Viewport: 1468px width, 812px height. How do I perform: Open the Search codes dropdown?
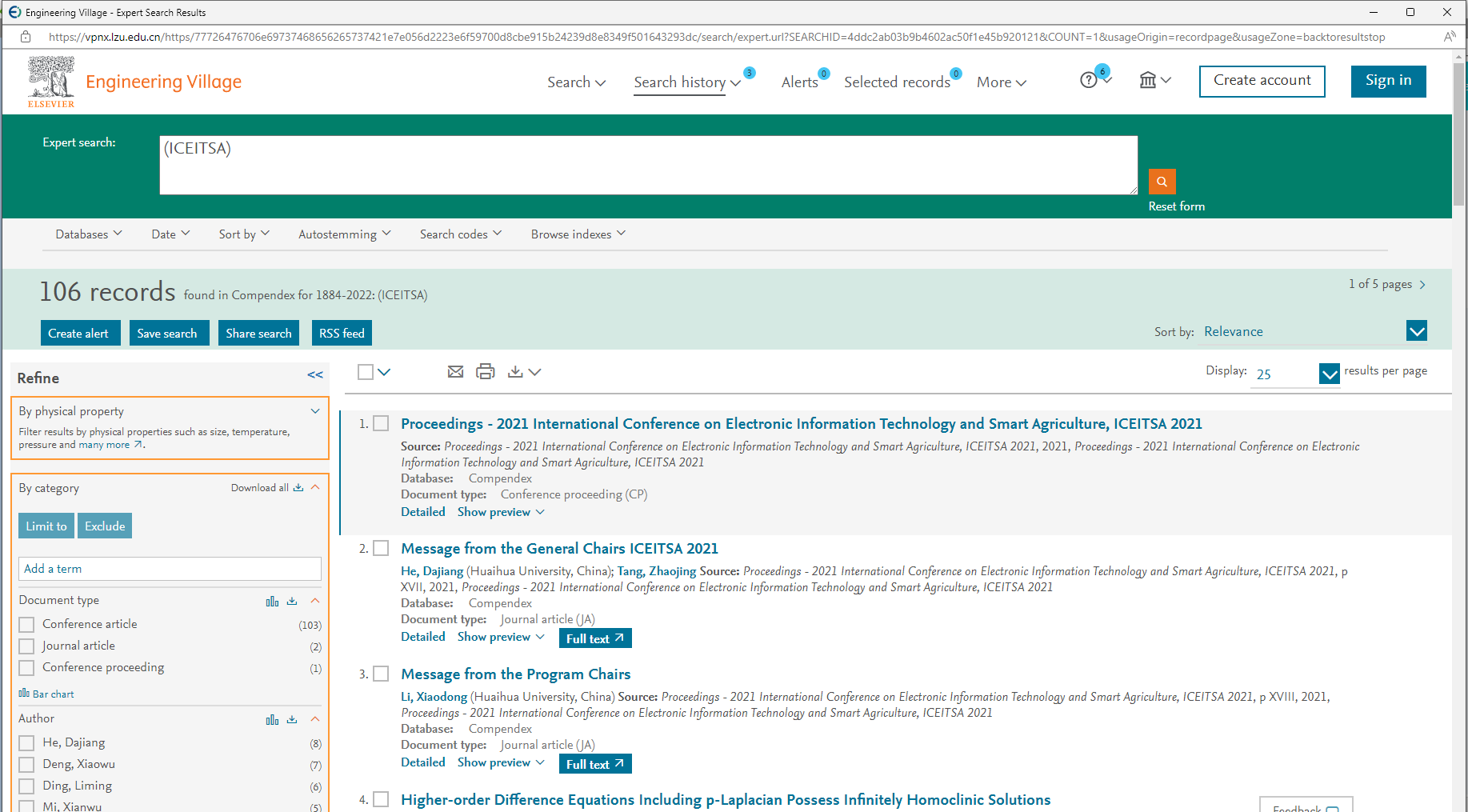461,234
